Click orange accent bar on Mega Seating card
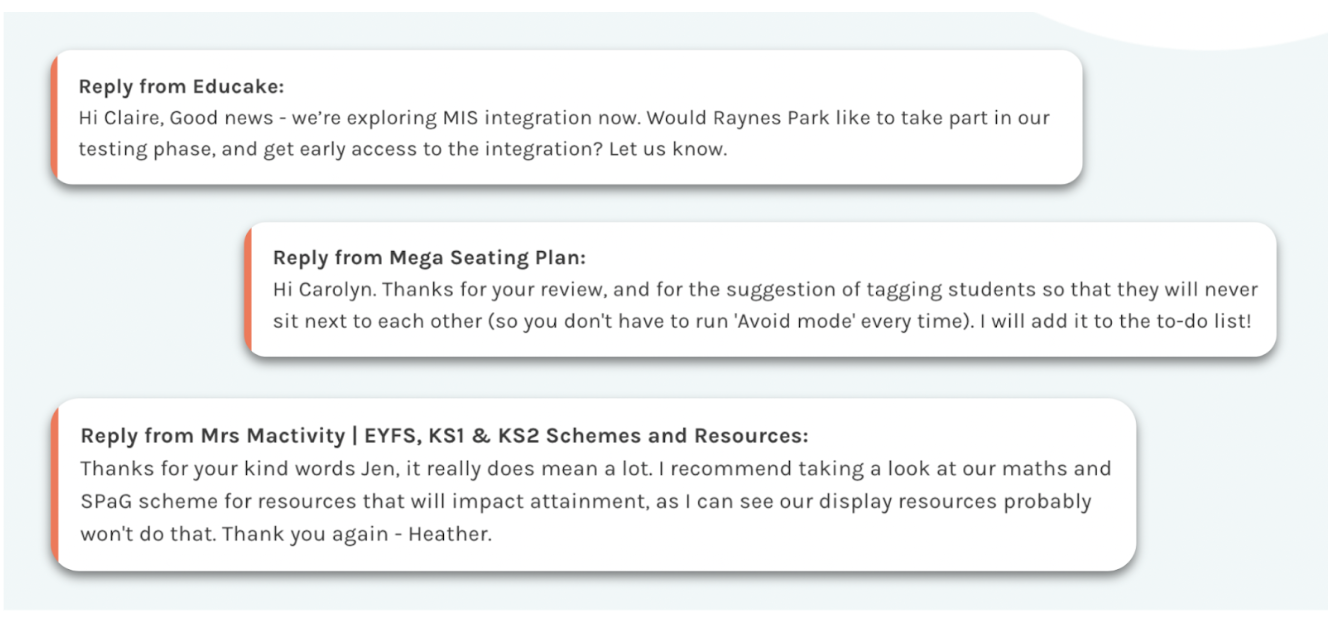The image size is (1343, 637). click(x=248, y=289)
